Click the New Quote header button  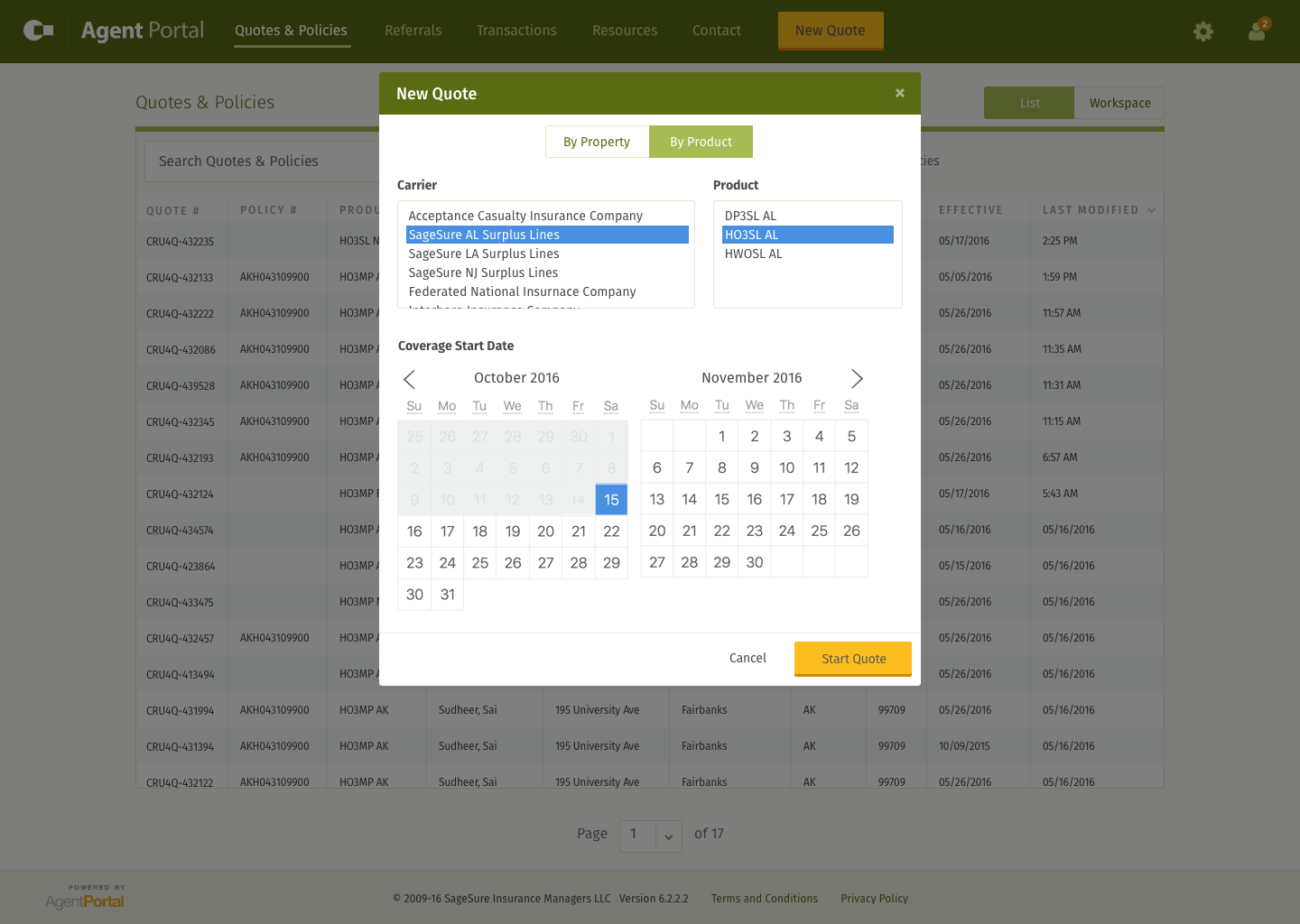[x=831, y=31]
